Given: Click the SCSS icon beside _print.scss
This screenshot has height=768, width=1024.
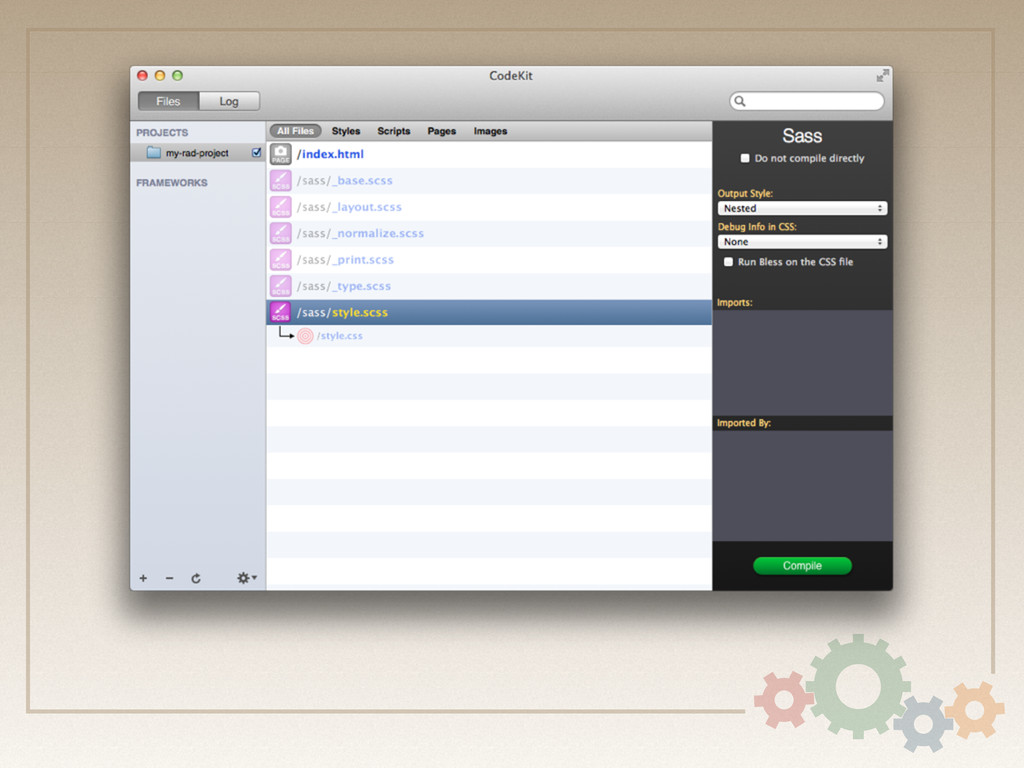Looking at the screenshot, I should coord(281,260).
